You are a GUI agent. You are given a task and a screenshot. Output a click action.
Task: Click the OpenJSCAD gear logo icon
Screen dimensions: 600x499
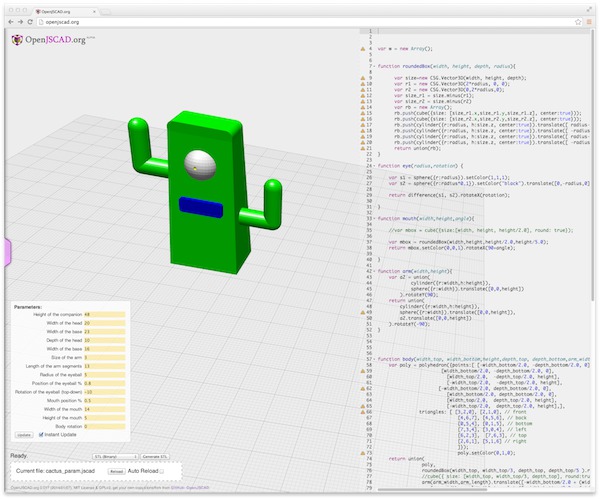tap(17, 40)
